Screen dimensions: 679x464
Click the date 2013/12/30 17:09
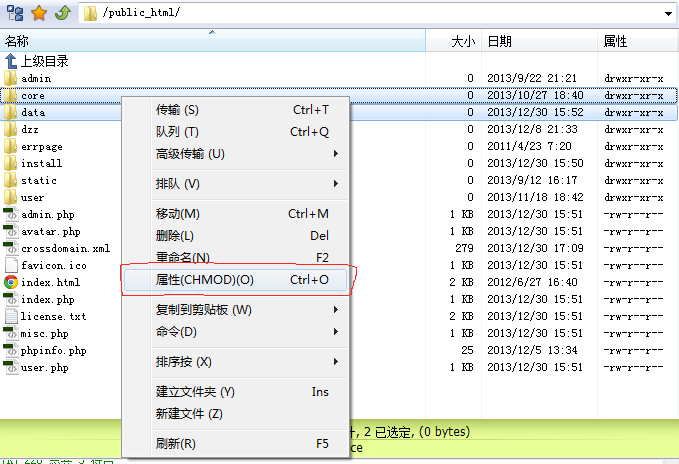(x=535, y=248)
